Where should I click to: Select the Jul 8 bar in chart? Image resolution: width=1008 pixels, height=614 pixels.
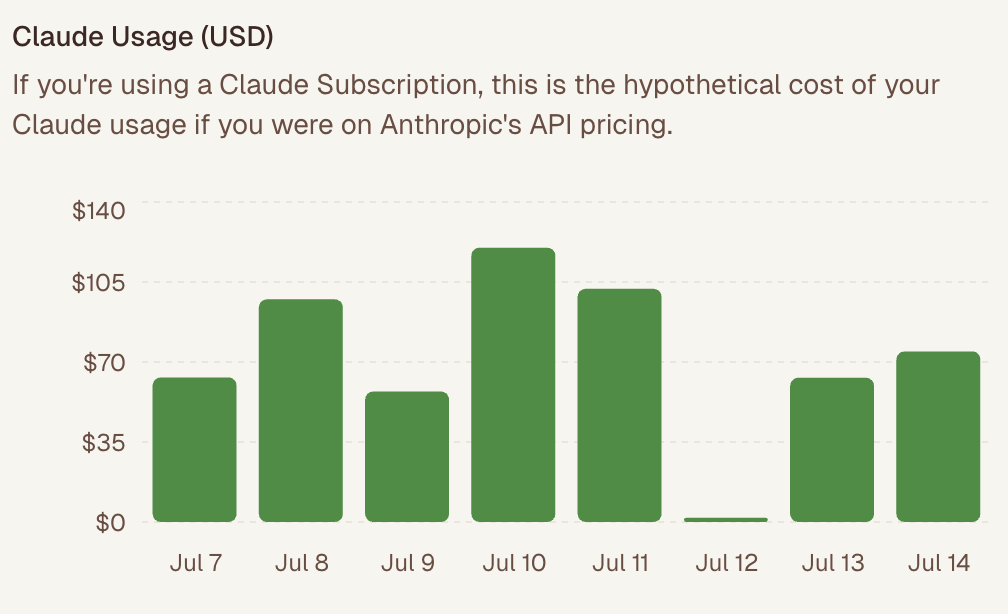[x=300, y=410]
